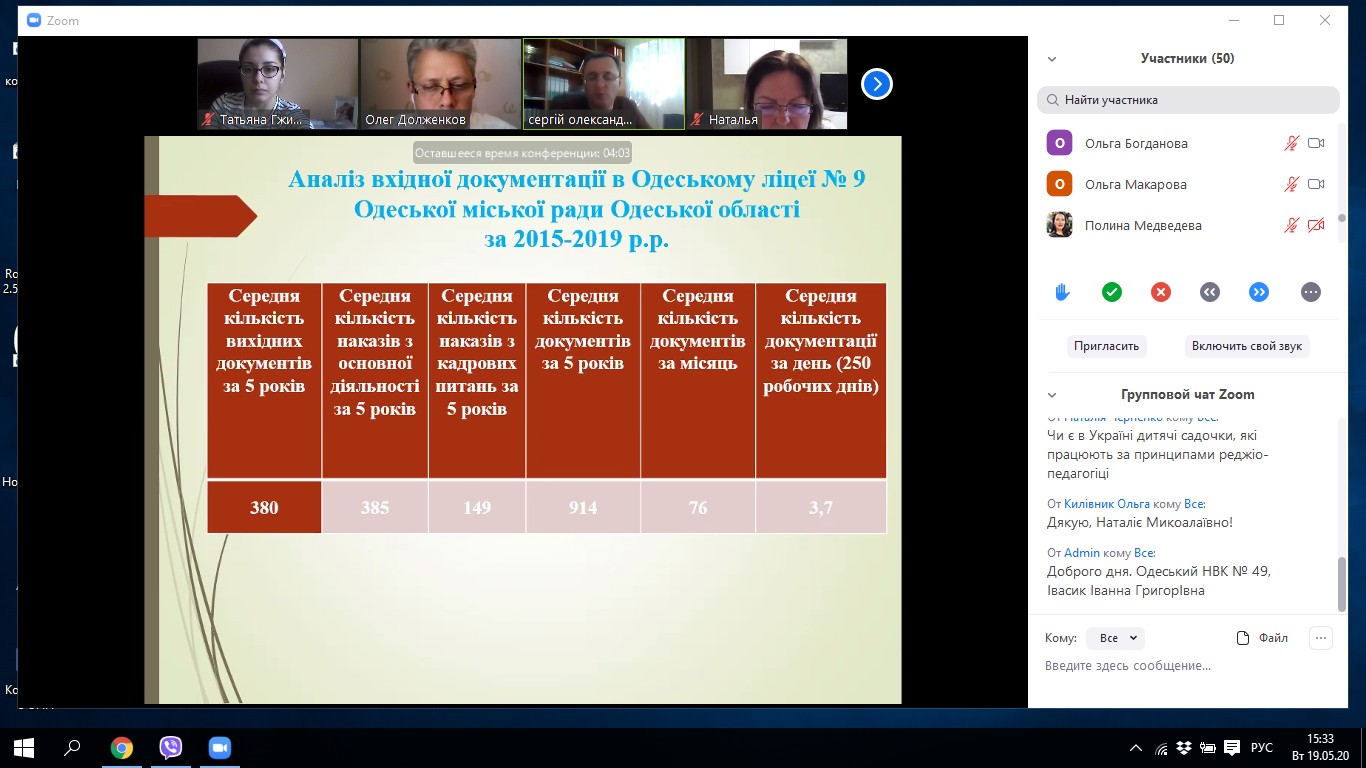Click the Dropbox tray icon

pyautogui.click(x=1184, y=748)
